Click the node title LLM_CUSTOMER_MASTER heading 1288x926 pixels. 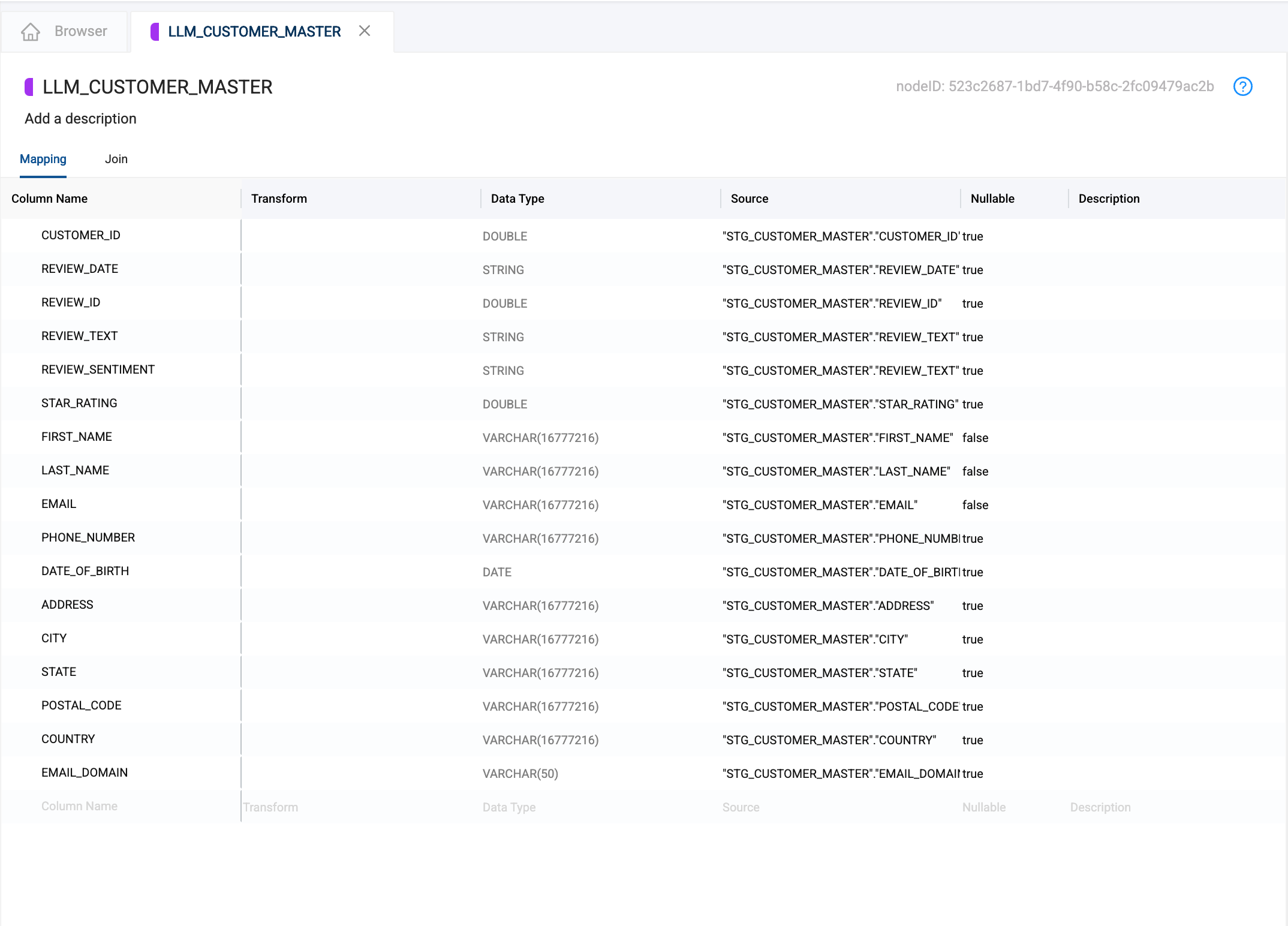157,87
